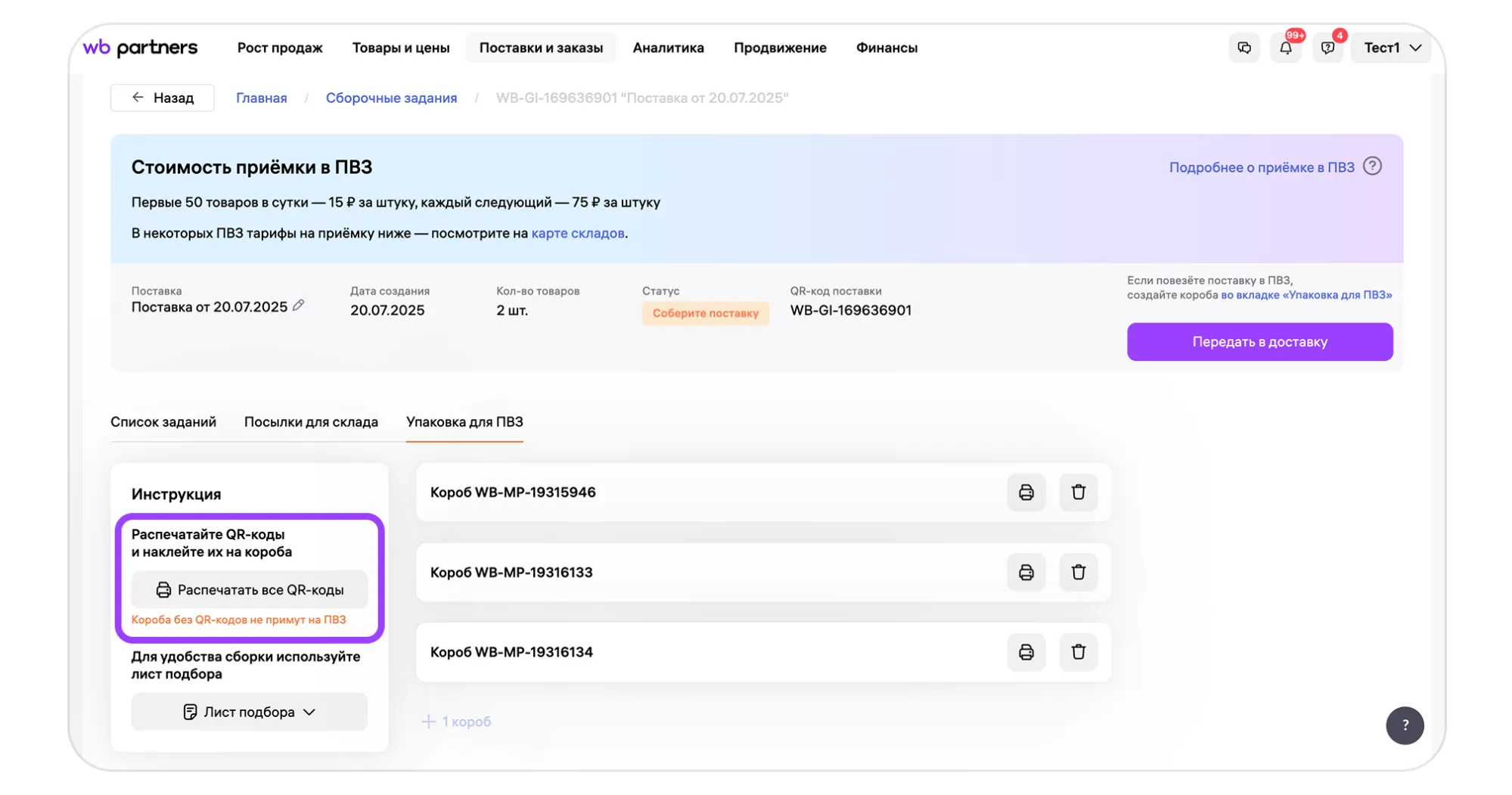The image size is (1512, 795).
Task: Follow the карте складов link
Action: tap(578, 233)
